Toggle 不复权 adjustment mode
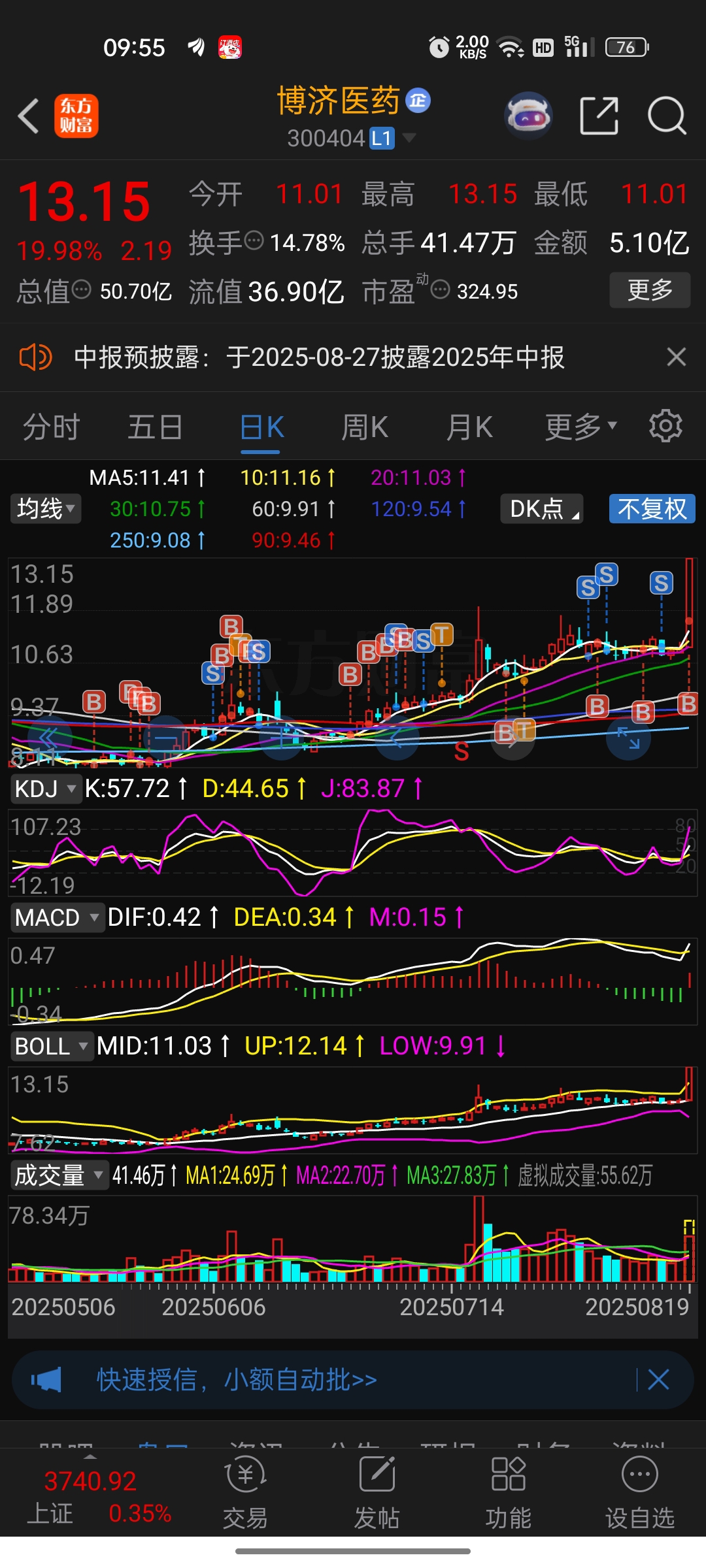Viewport: 706px width, 1568px height. [652, 508]
